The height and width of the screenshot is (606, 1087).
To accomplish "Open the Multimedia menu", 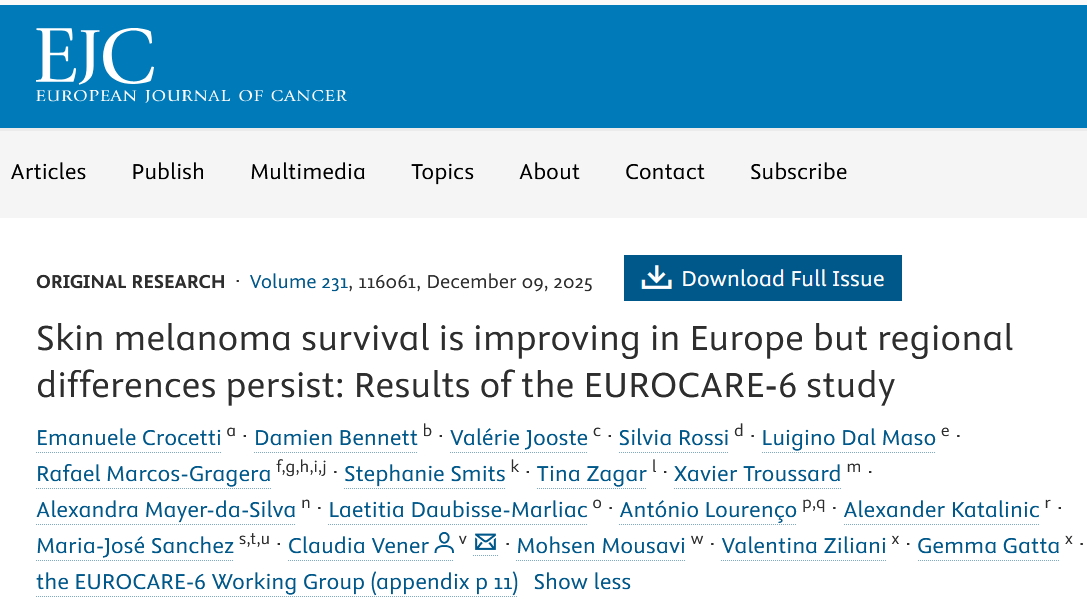I will pyautogui.click(x=308, y=172).
